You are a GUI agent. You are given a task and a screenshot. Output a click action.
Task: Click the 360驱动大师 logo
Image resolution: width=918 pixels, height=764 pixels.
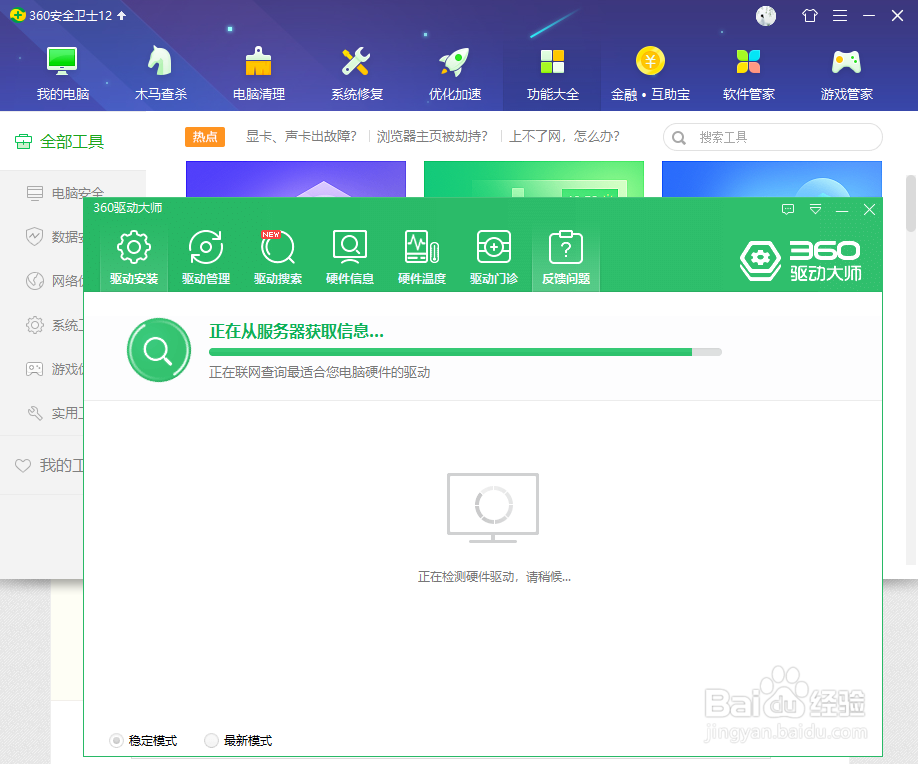click(800, 261)
